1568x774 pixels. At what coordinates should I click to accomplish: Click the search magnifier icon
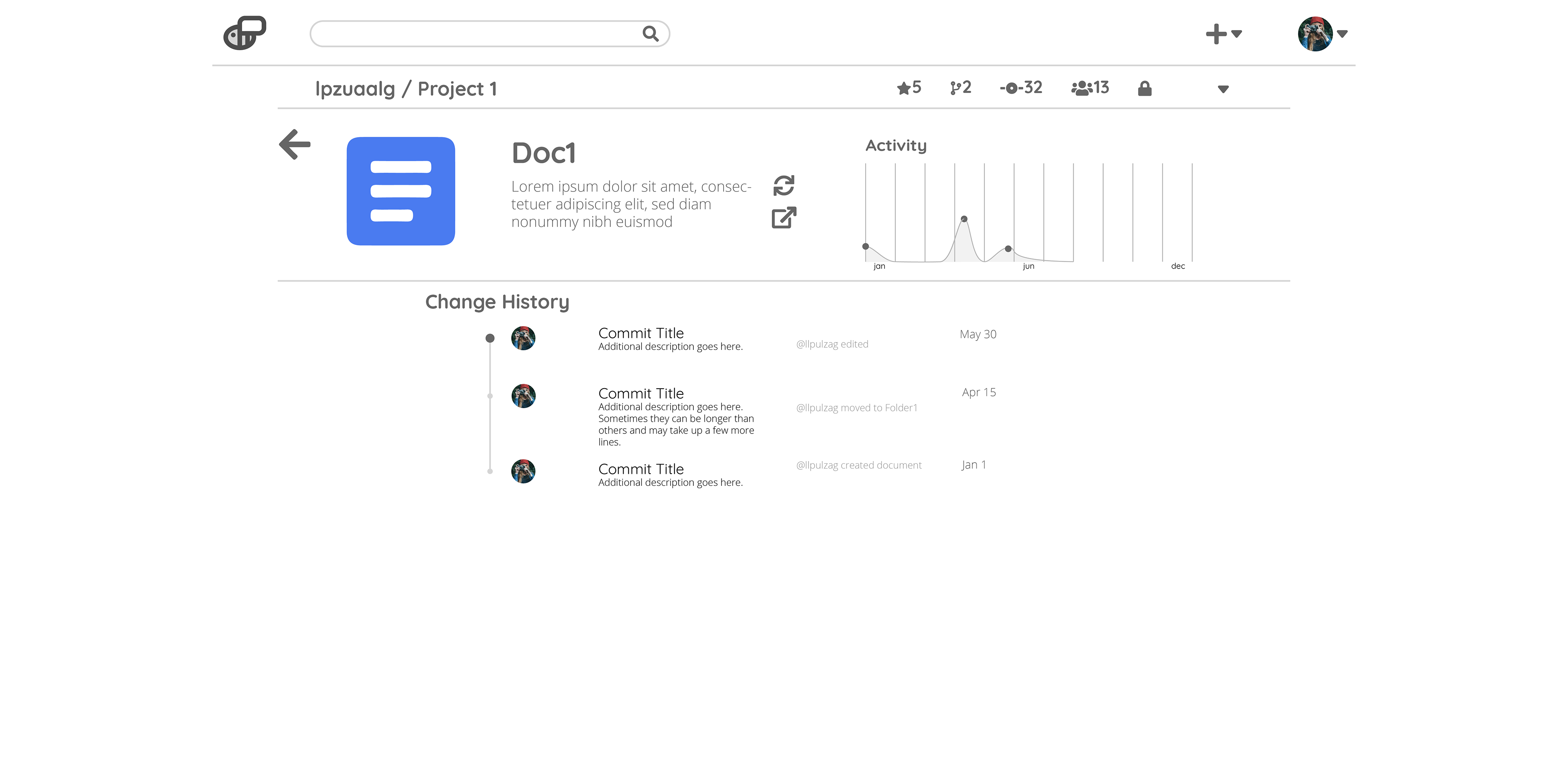[650, 33]
